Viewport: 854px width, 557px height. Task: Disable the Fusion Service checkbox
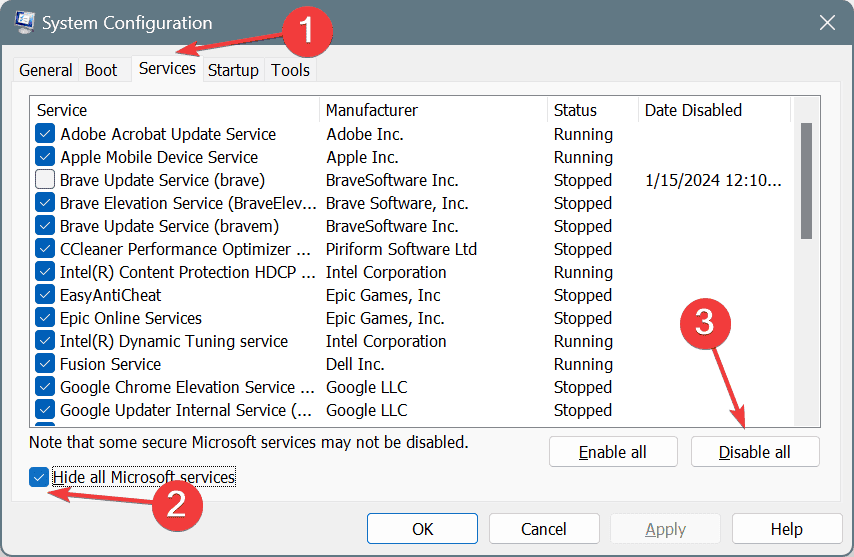(45, 364)
